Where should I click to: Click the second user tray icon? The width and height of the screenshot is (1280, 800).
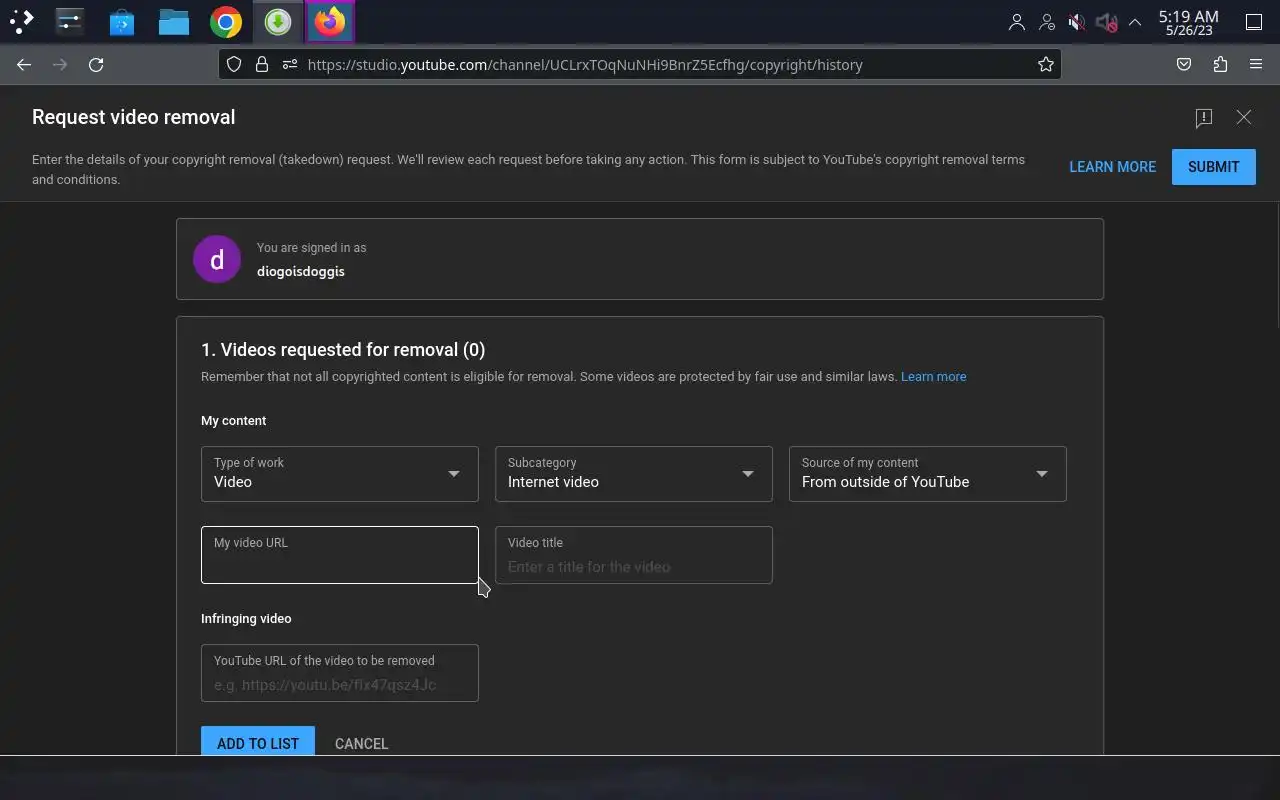pos(1047,22)
